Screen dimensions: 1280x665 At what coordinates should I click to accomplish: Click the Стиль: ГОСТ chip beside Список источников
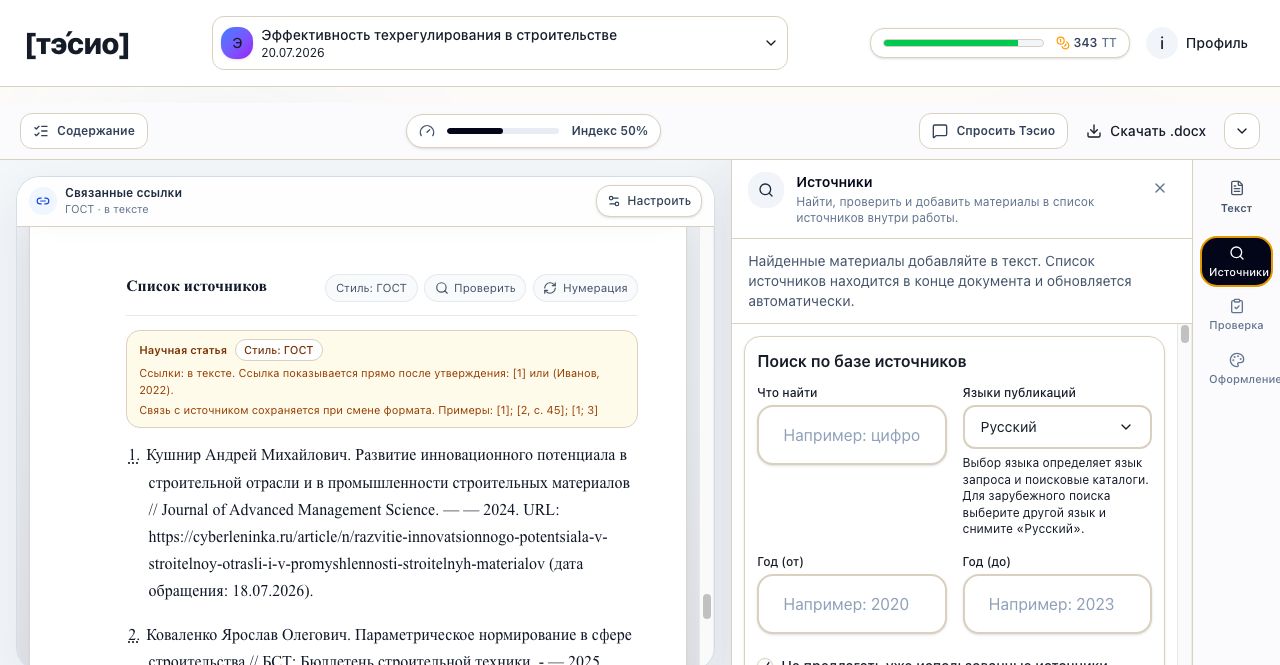tap(371, 288)
